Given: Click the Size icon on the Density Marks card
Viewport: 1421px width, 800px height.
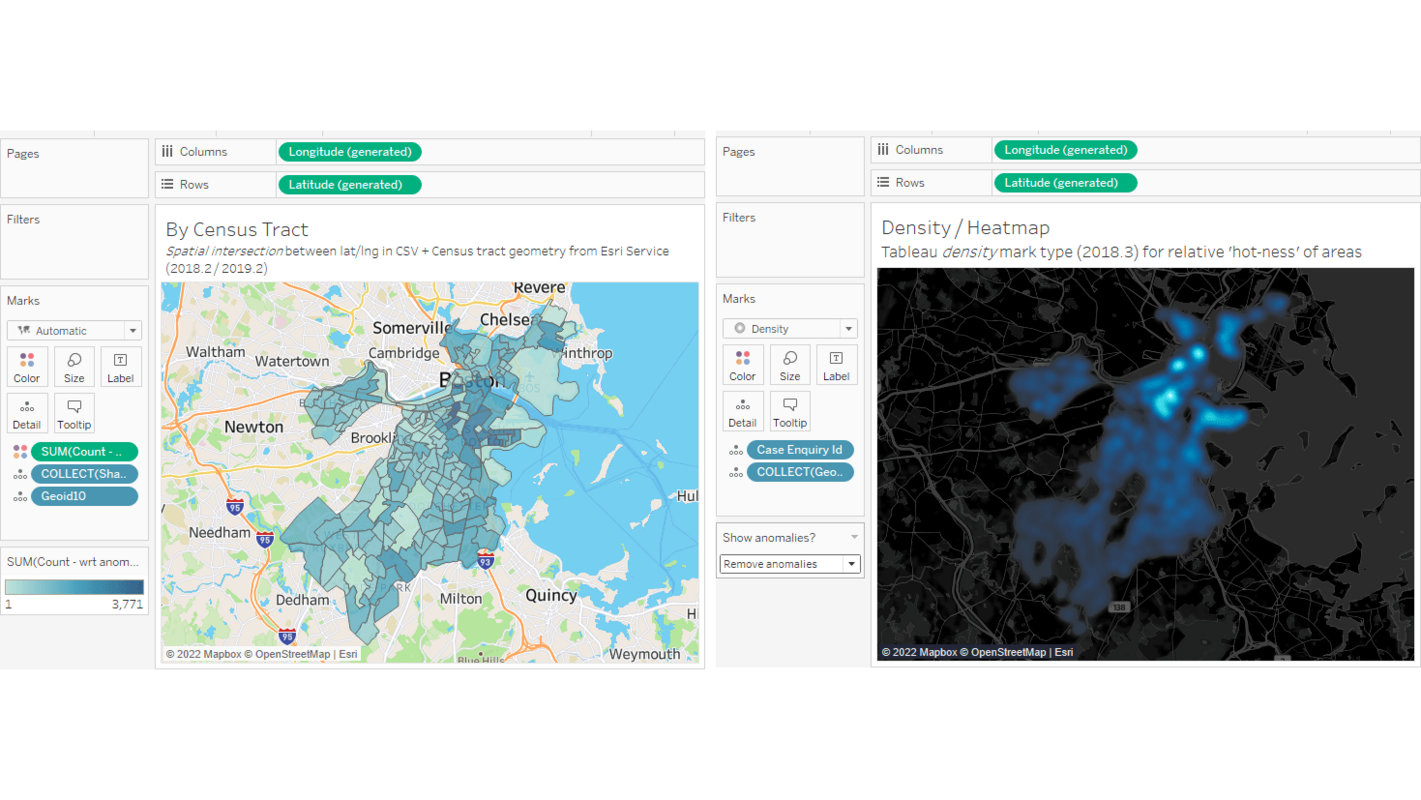Looking at the screenshot, I should (x=790, y=364).
